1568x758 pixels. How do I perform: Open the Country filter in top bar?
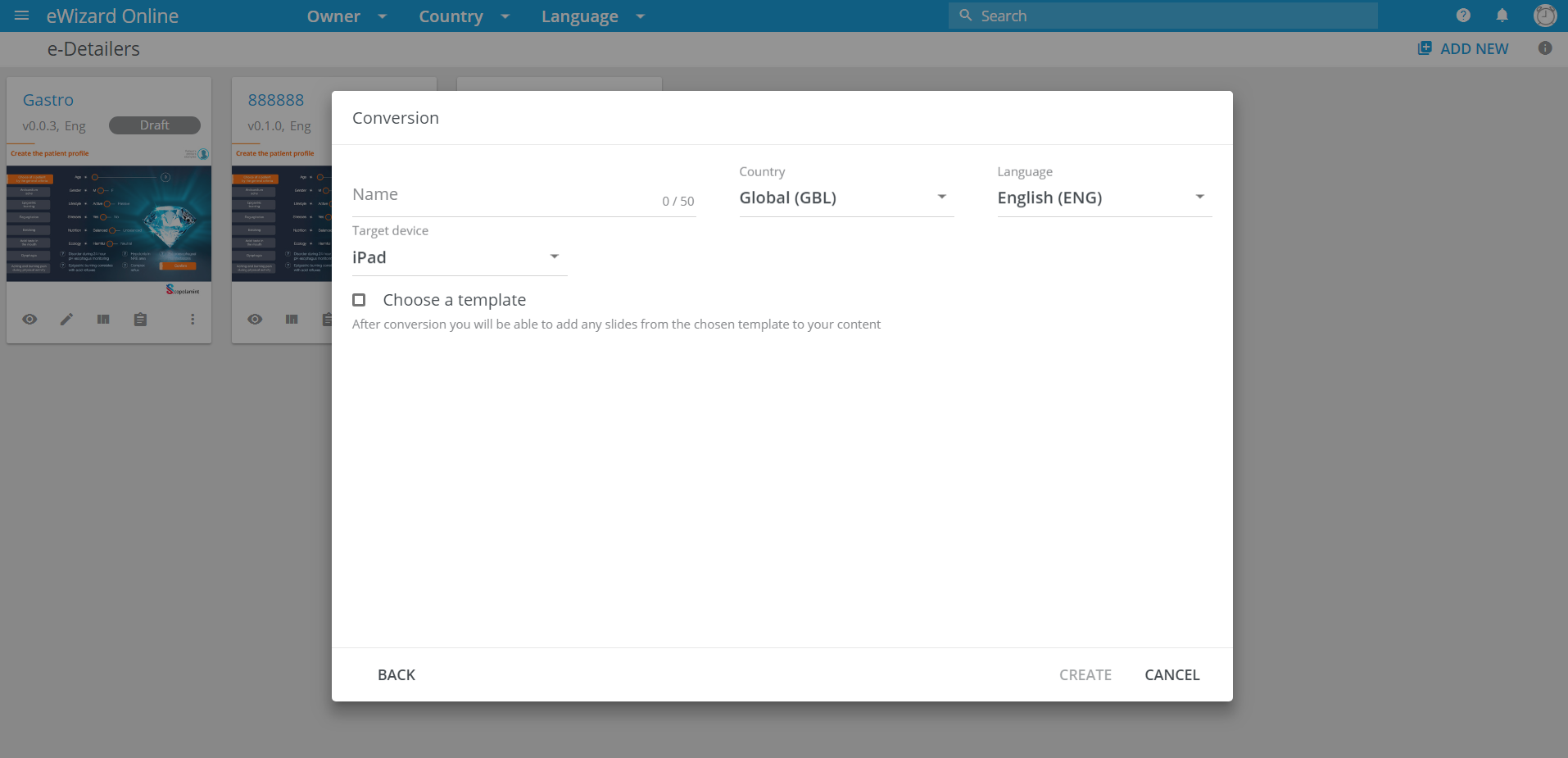[x=464, y=16]
